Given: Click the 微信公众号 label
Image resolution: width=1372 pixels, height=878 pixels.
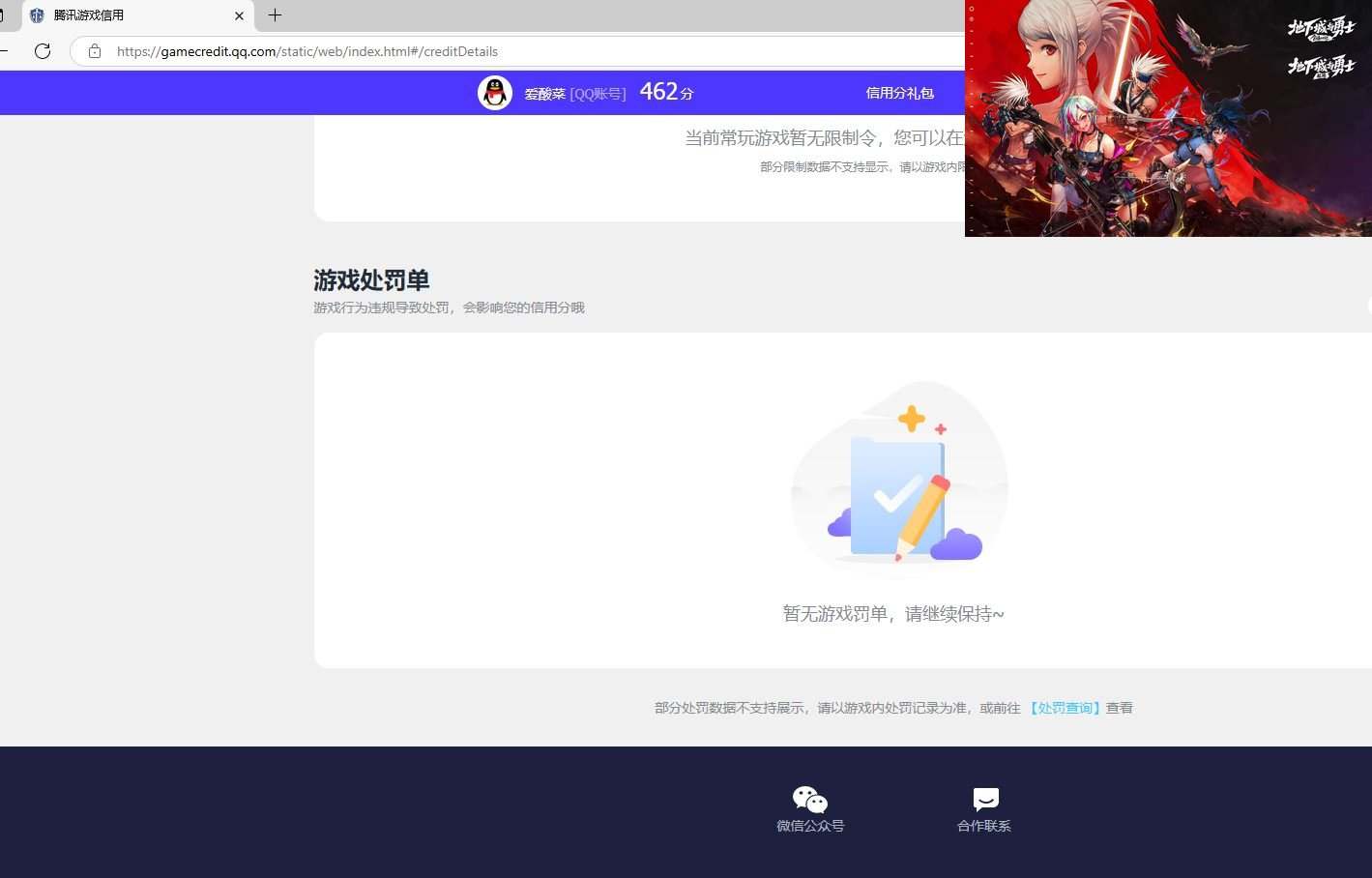Looking at the screenshot, I should [x=810, y=826].
